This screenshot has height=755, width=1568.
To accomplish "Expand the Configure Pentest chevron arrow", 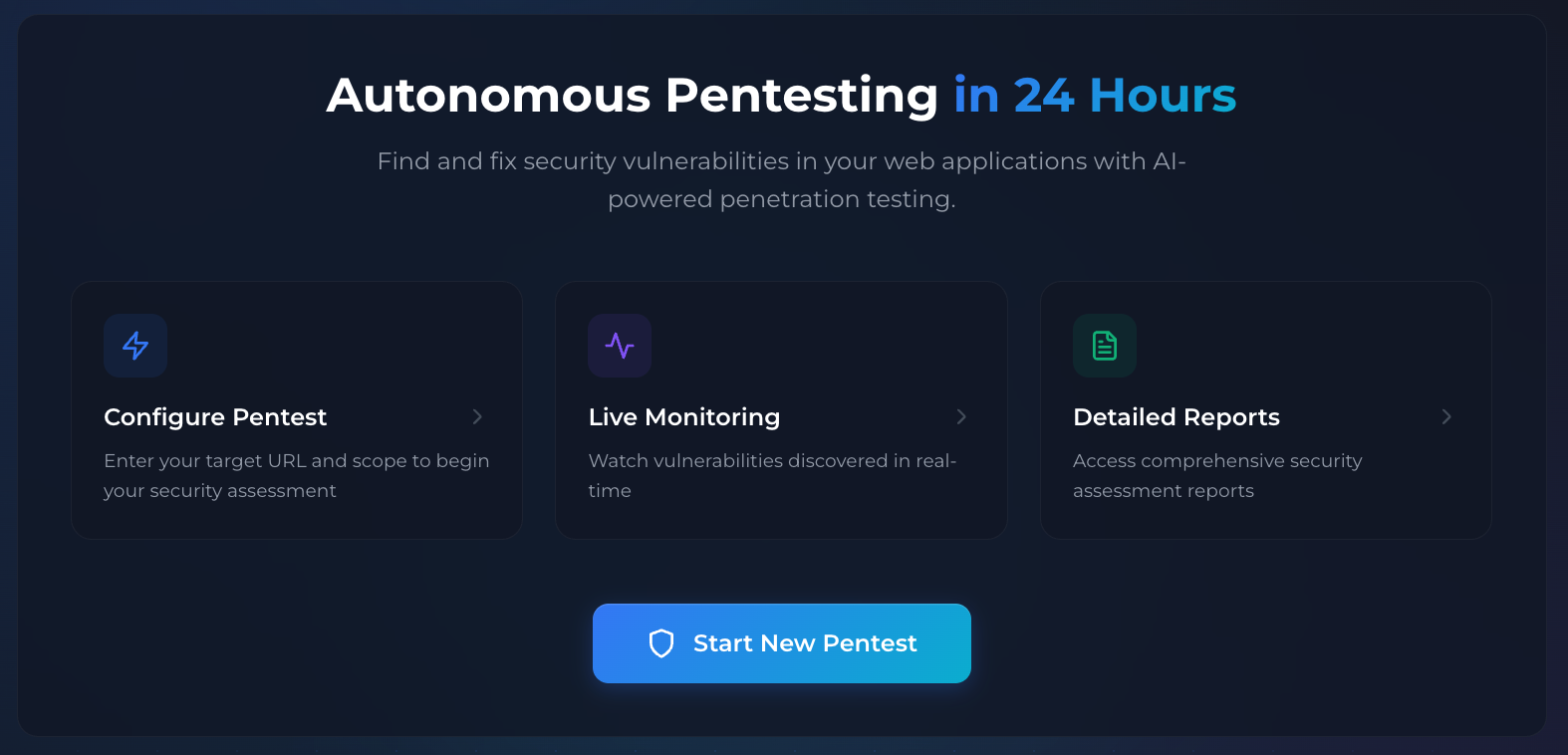I will (477, 416).
